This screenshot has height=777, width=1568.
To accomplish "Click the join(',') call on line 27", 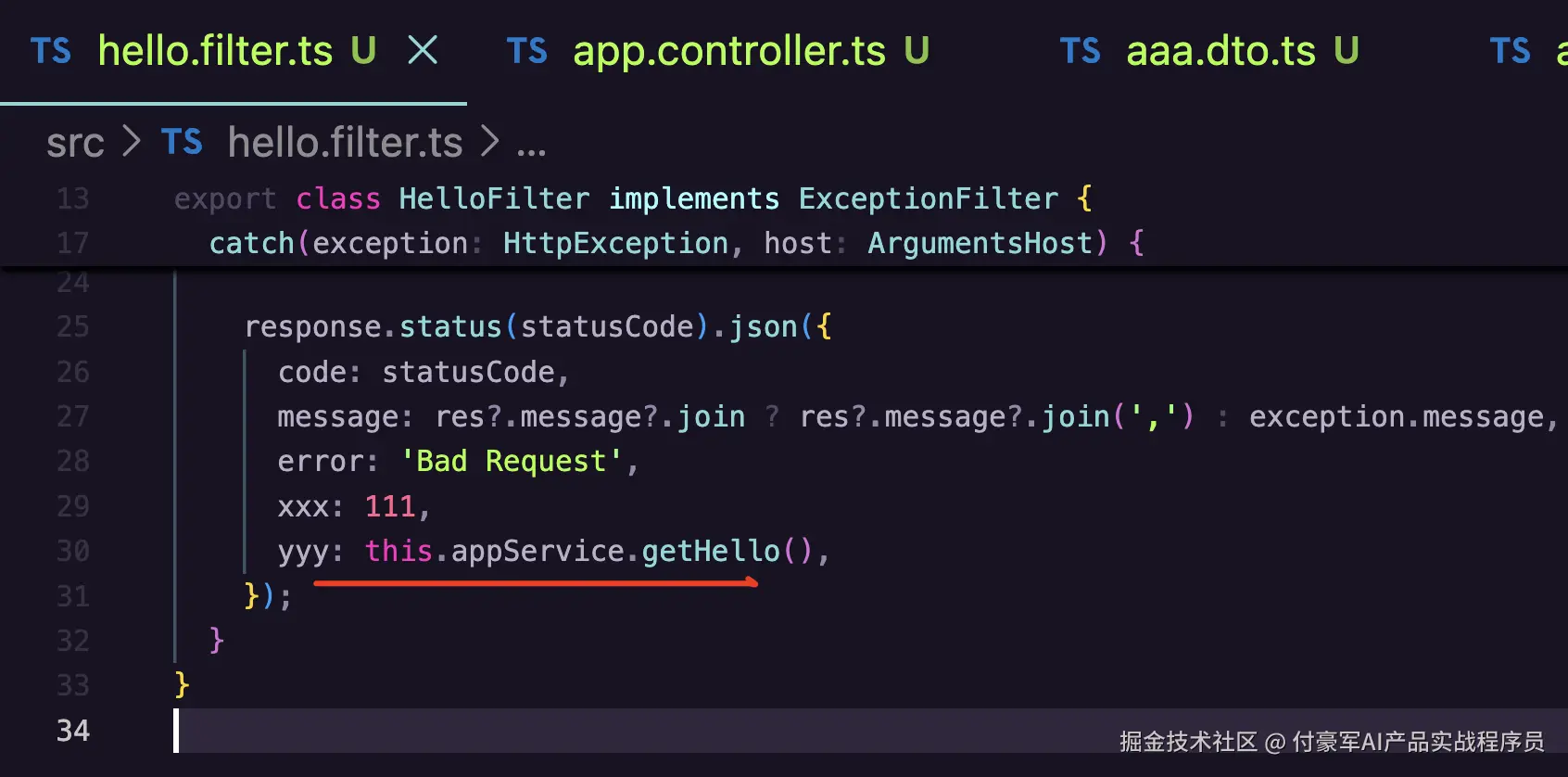I will (1118, 416).
